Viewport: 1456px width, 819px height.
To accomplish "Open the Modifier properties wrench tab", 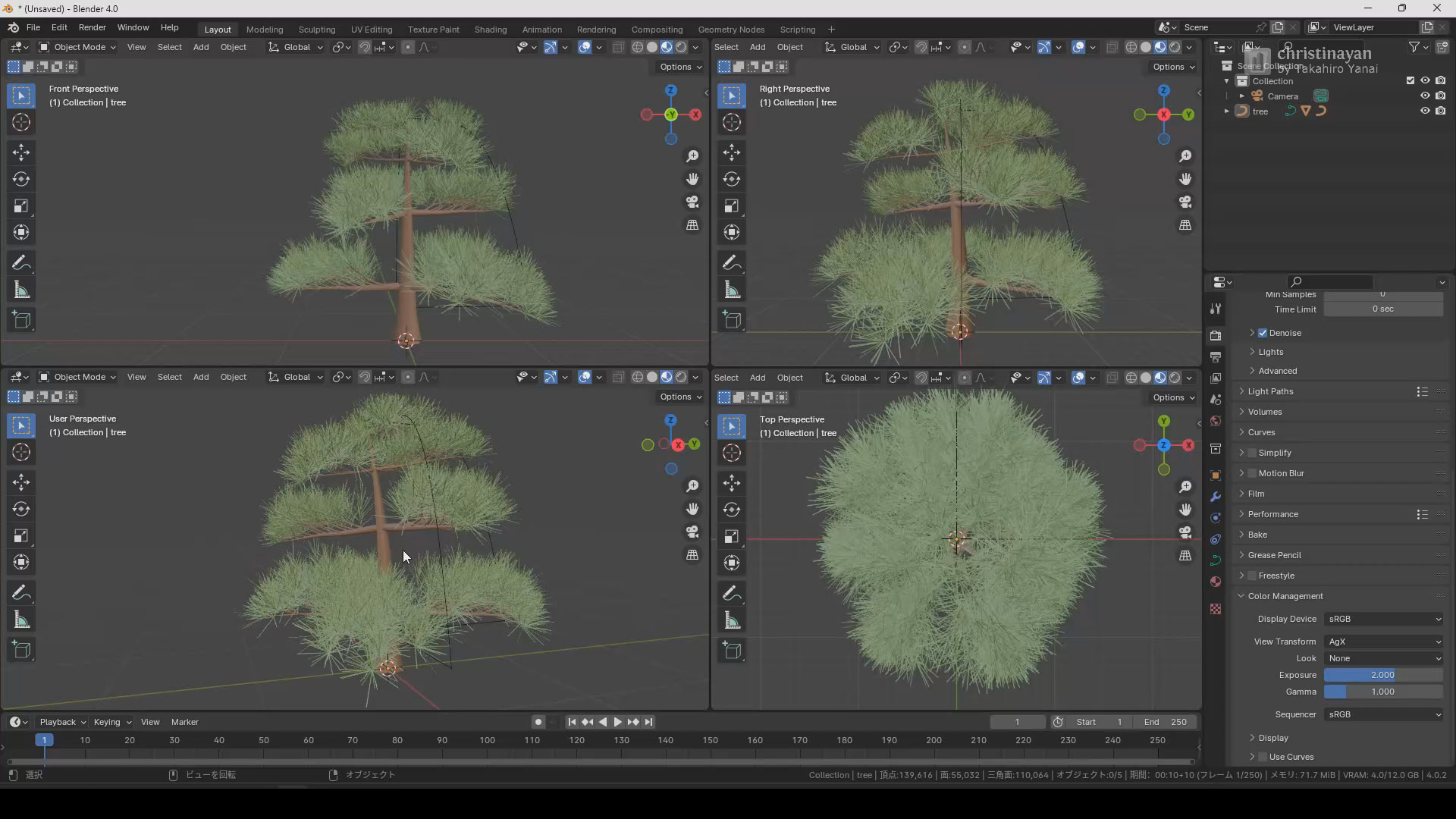I will coord(1216,497).
